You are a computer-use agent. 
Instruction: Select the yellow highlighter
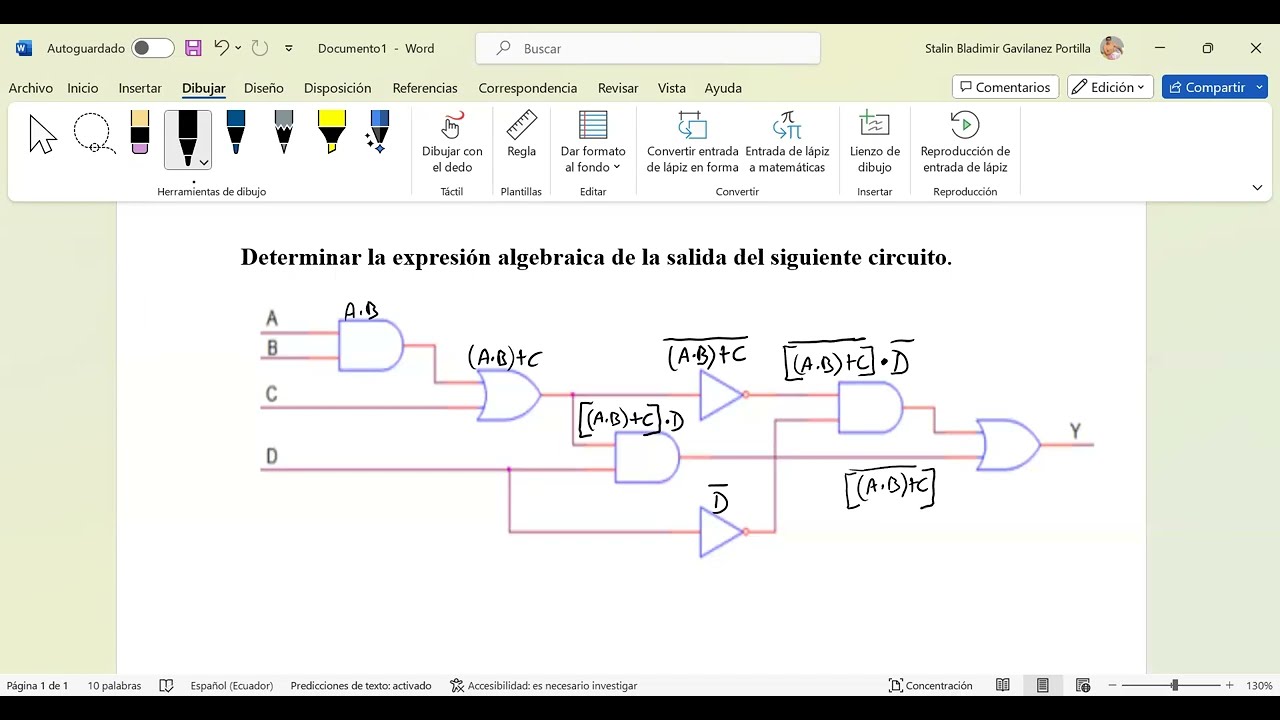click(x=331, y=133)
